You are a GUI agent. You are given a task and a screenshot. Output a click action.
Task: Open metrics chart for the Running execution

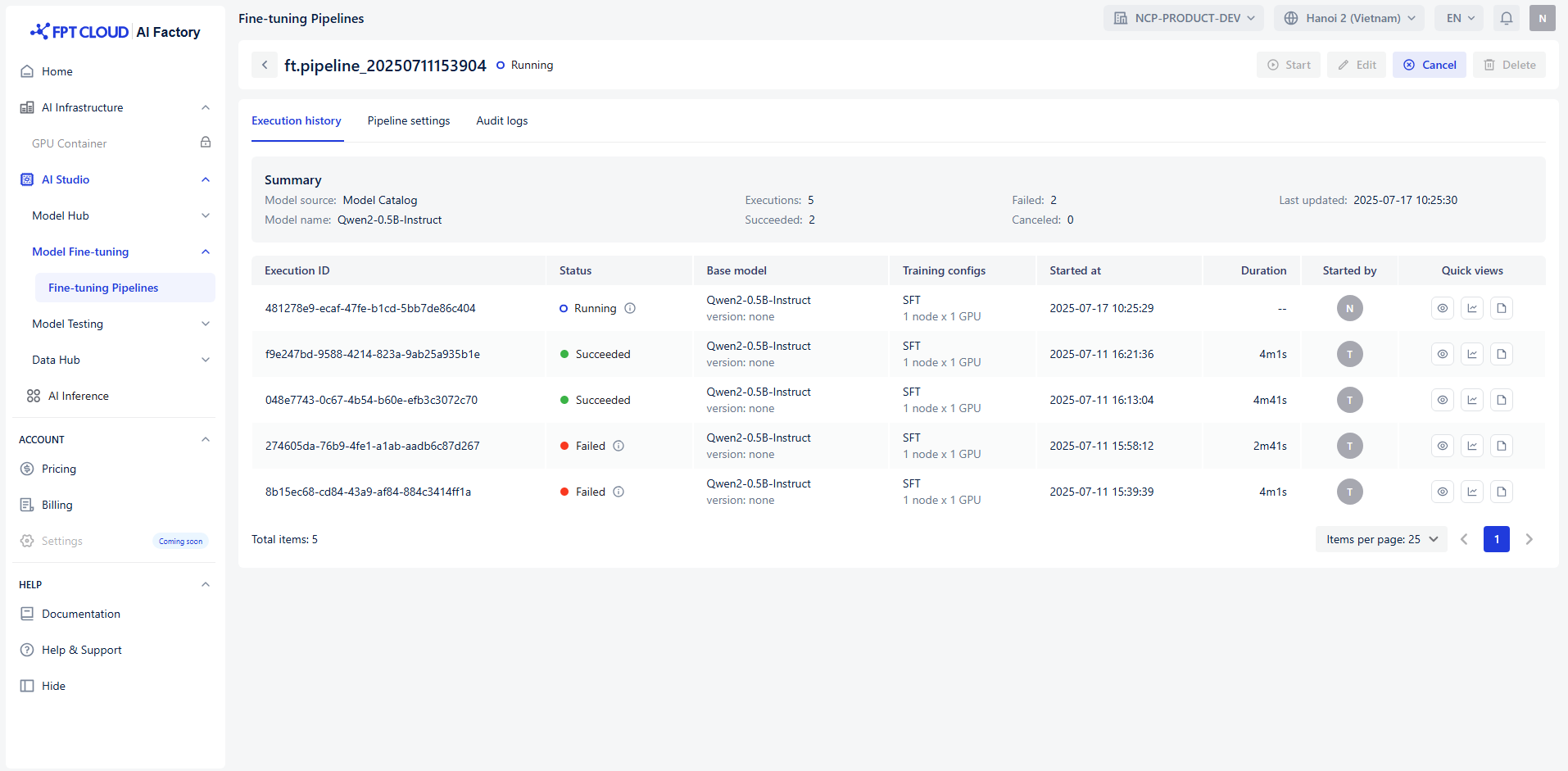coord(1471,308)
